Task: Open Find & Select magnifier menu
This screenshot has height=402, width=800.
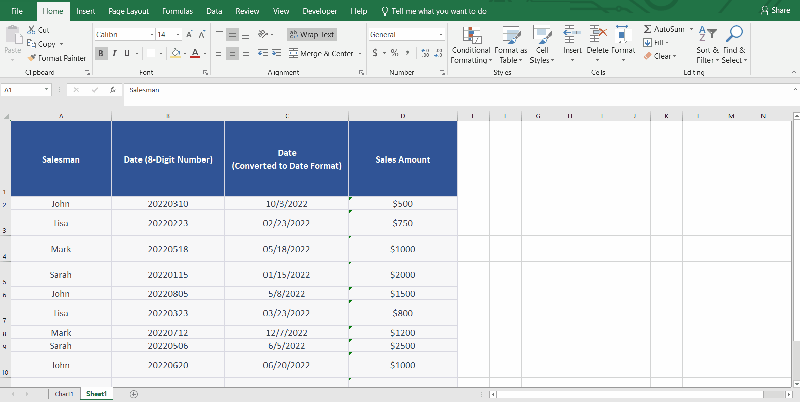Action: coord(734,45)
